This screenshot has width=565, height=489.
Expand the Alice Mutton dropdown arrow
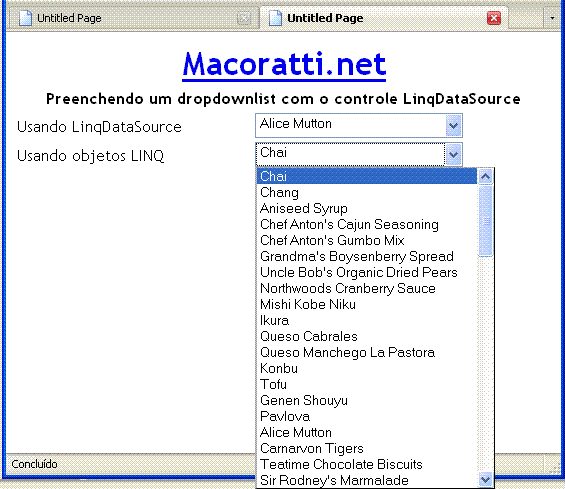pyautogui.click(x=453, y=126)
